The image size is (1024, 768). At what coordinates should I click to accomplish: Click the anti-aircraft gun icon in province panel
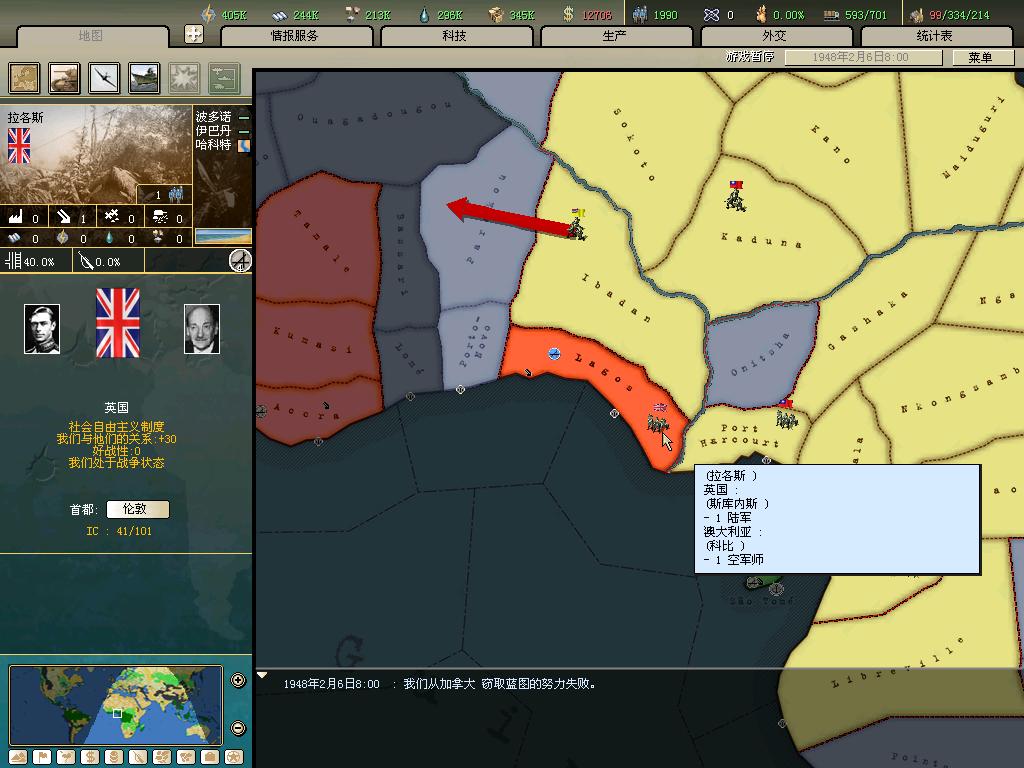159,217
